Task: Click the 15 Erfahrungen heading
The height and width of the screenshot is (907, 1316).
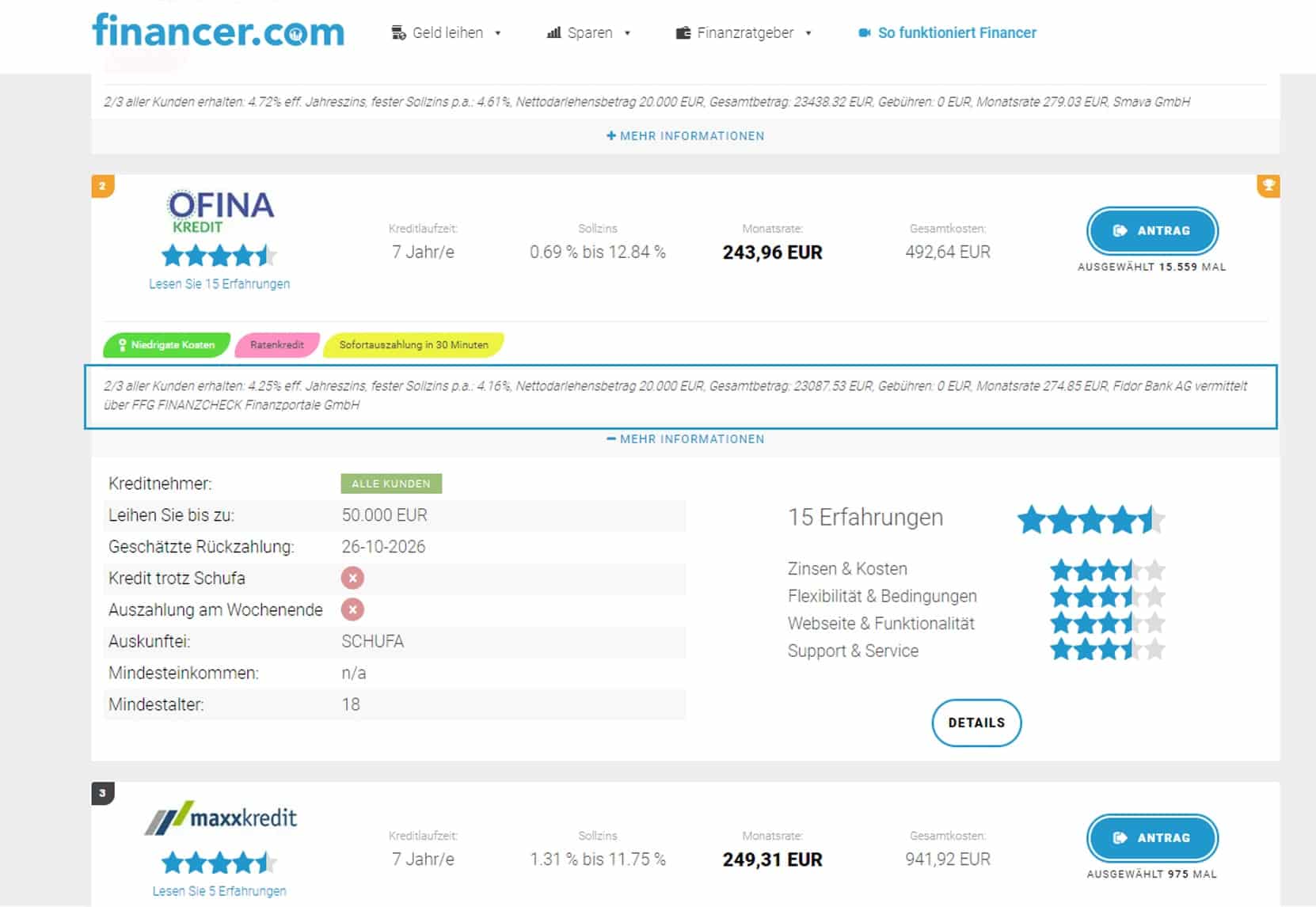Action: click(865, 518)
